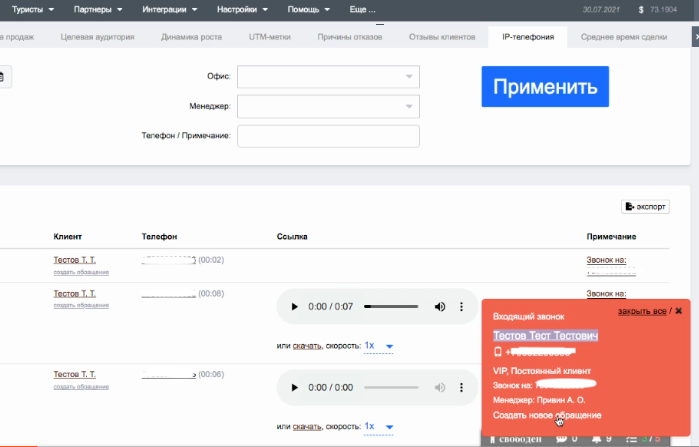699x447 pixels.
Task: Change playback speed 1x for first recording
Action: (379, 346)
